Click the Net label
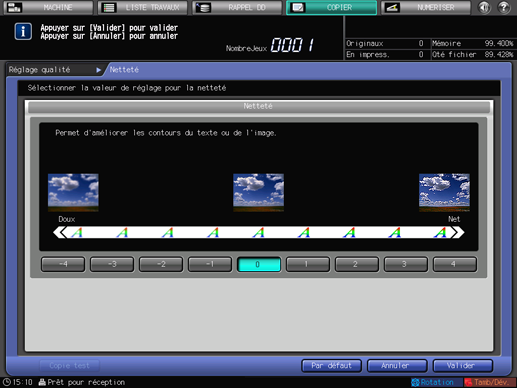 pos(454,219)
